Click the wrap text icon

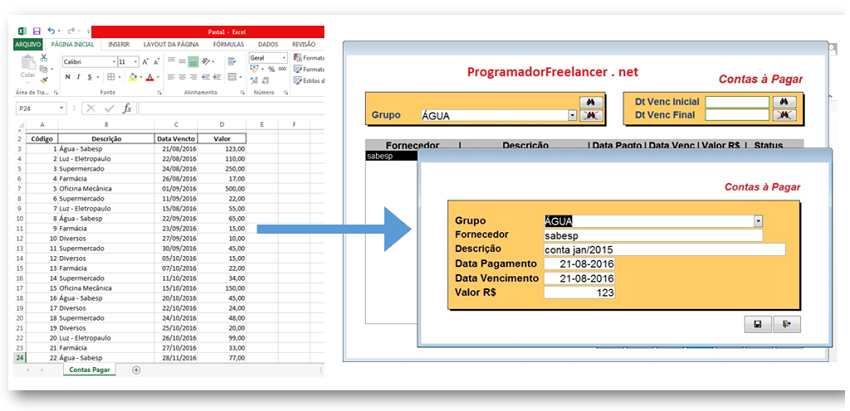[x=232, y=61]
